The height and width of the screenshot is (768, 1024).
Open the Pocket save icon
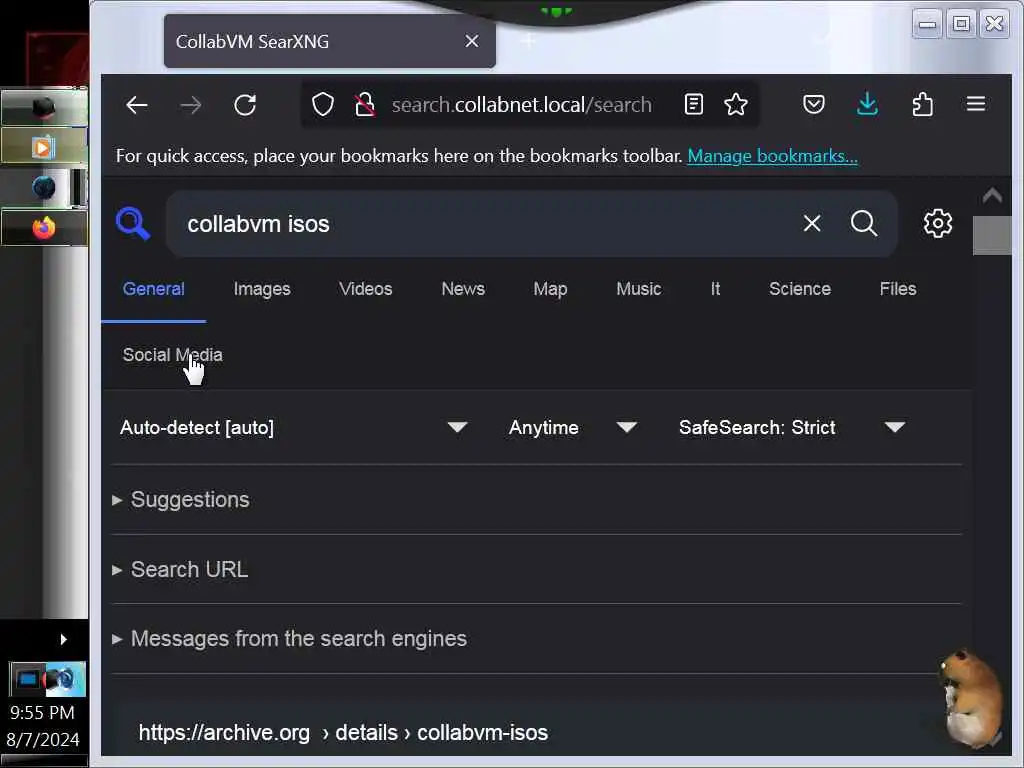[814, 104]
